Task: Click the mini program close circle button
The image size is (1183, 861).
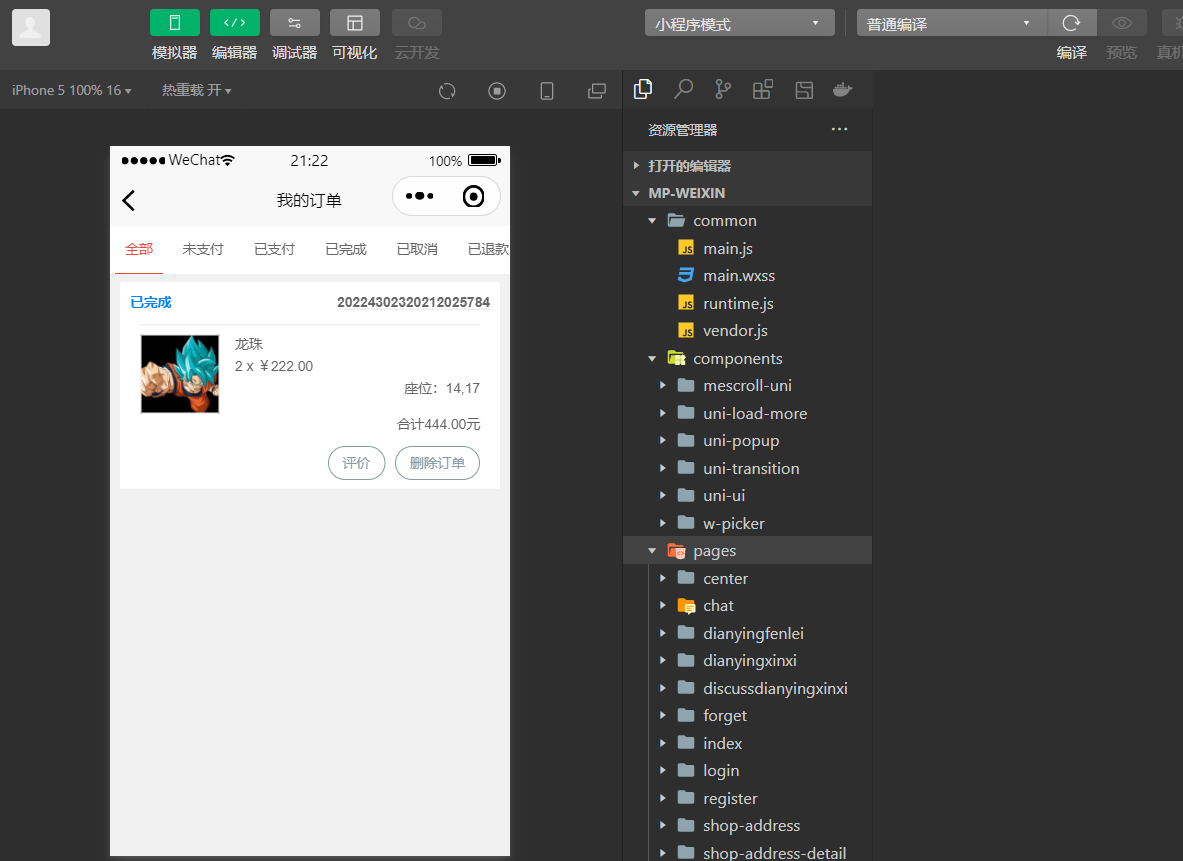Action: coord(473,196)
